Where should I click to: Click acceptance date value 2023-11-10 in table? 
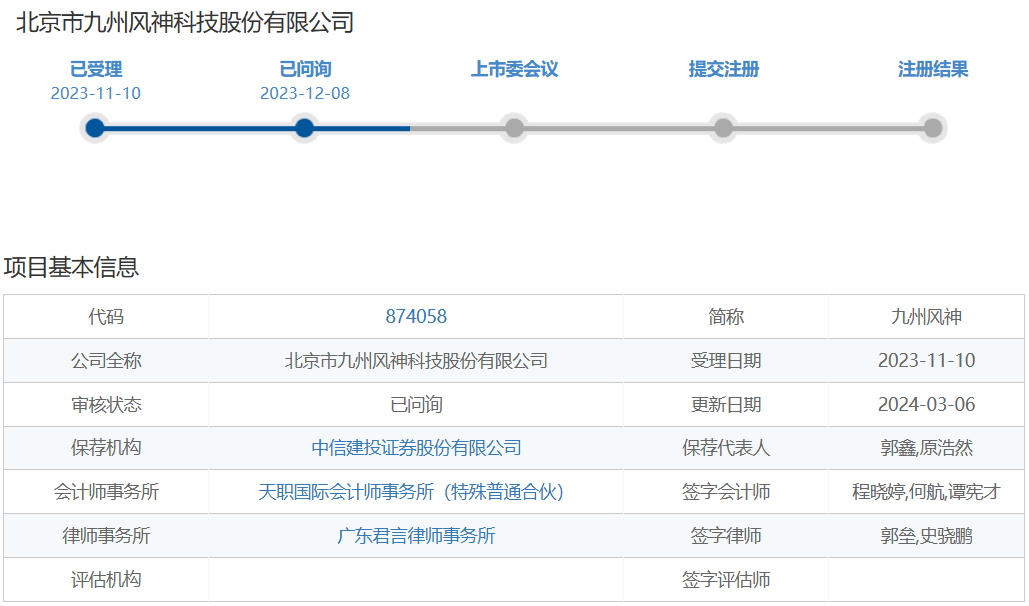(x=927, y=360)
